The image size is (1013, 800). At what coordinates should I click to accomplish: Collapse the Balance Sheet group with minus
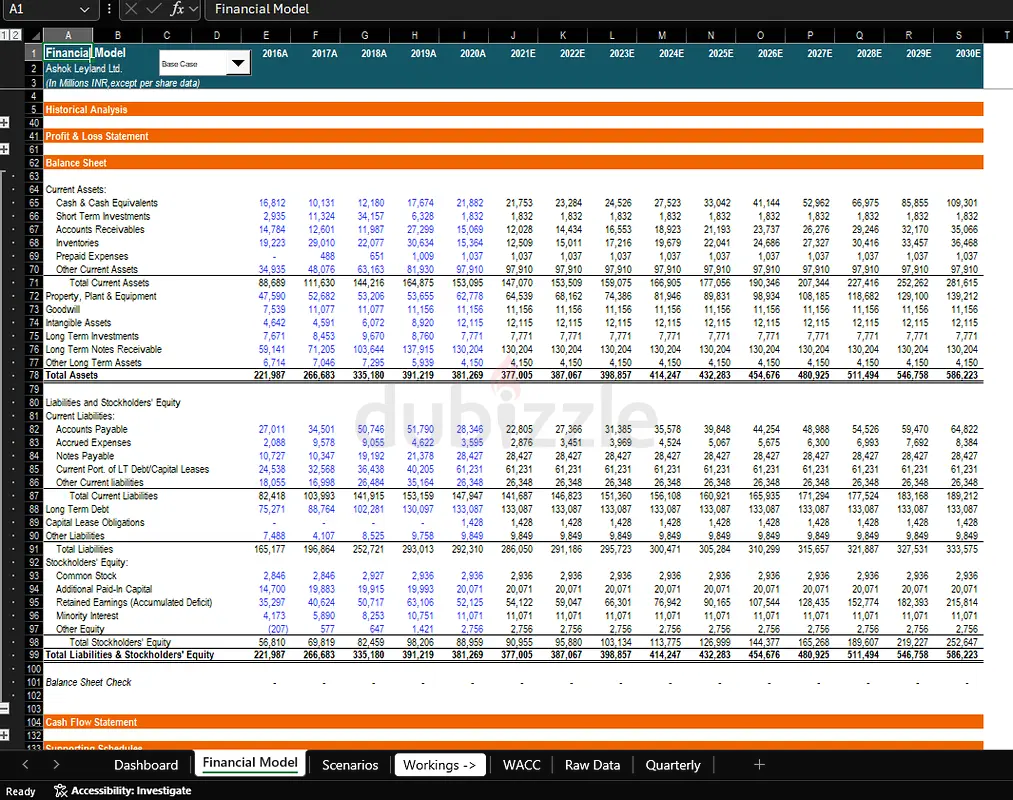[5, 707]
